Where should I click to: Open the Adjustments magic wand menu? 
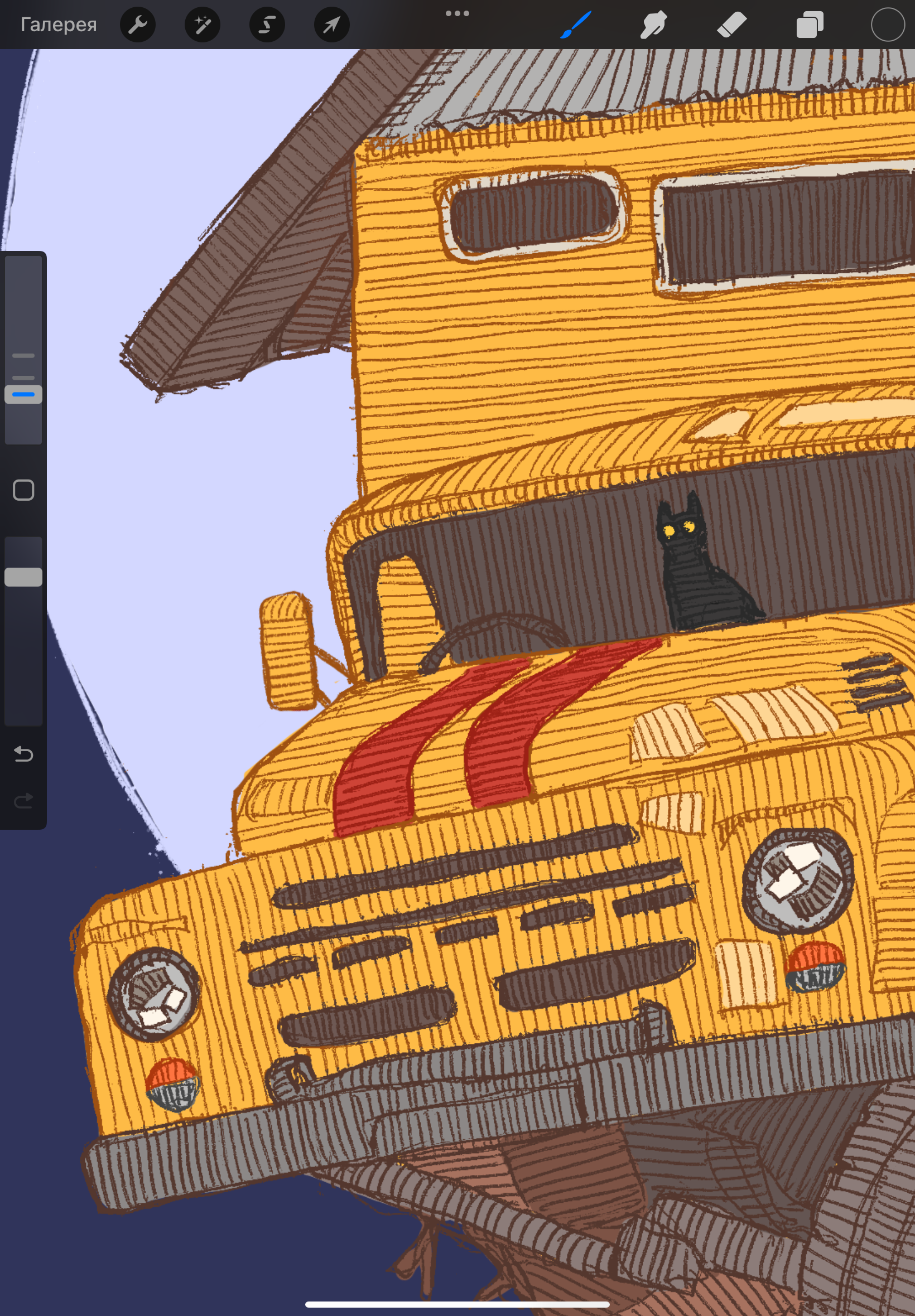coord(203,25)
